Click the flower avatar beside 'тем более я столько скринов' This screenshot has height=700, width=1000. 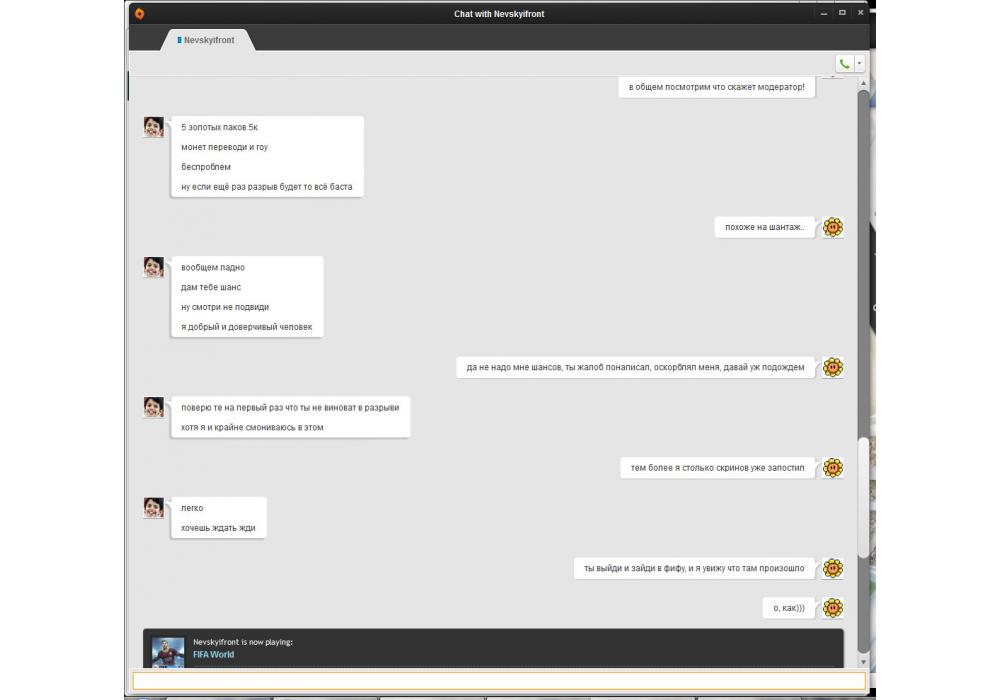point(832,468)
